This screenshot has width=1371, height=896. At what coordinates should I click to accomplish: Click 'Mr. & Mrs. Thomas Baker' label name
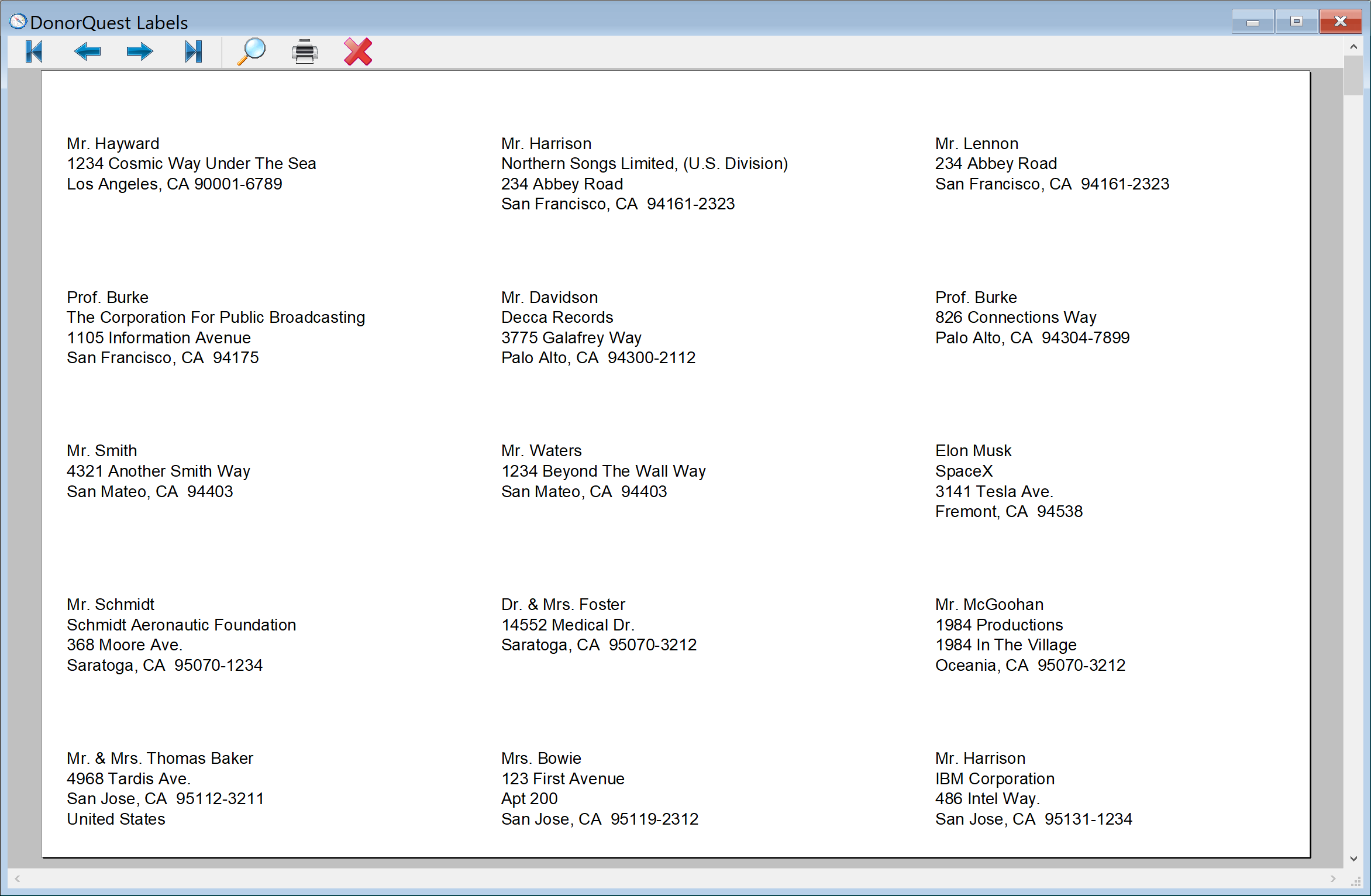160,758
